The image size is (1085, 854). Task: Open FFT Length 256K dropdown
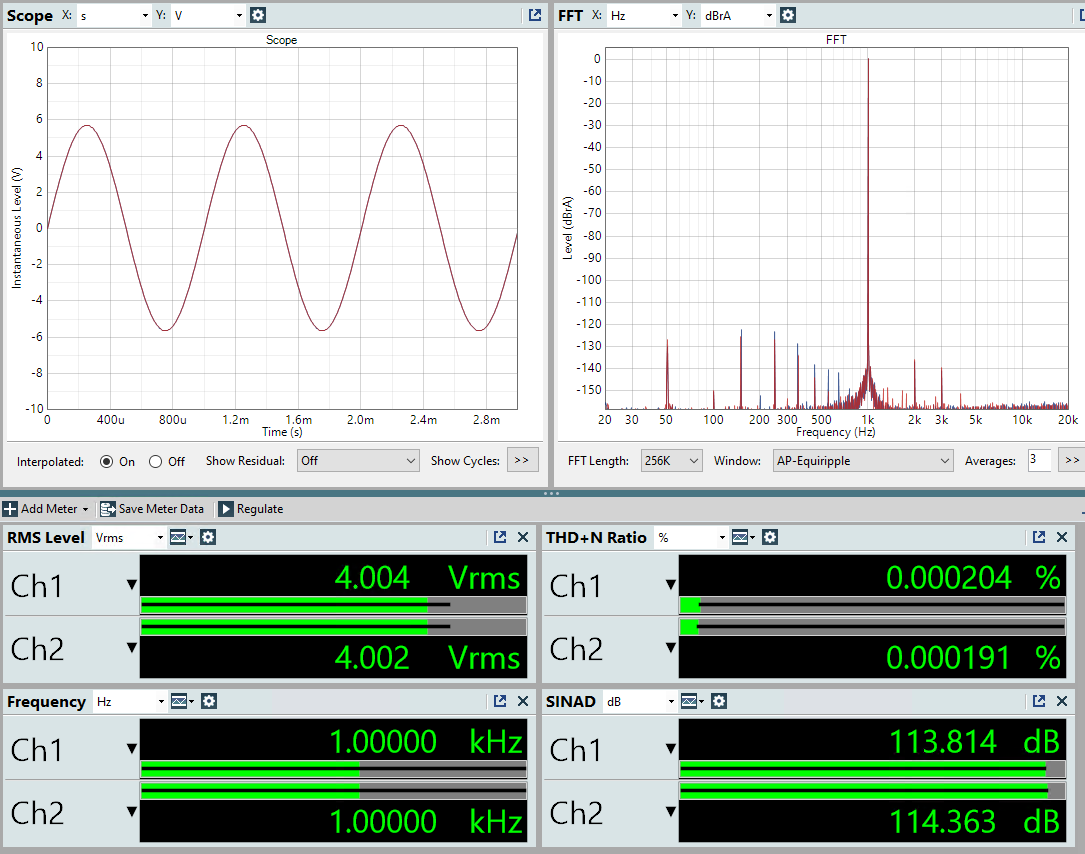point(671,461)
